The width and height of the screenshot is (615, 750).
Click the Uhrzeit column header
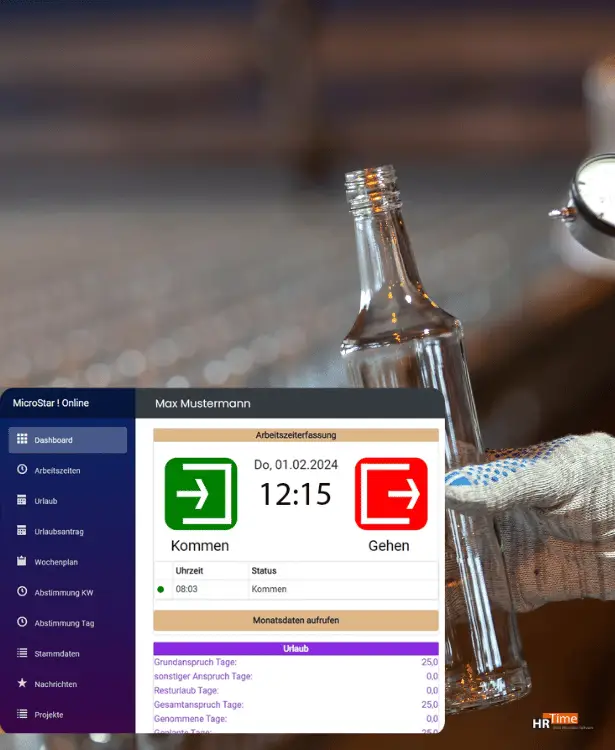(x=189, y=571)
